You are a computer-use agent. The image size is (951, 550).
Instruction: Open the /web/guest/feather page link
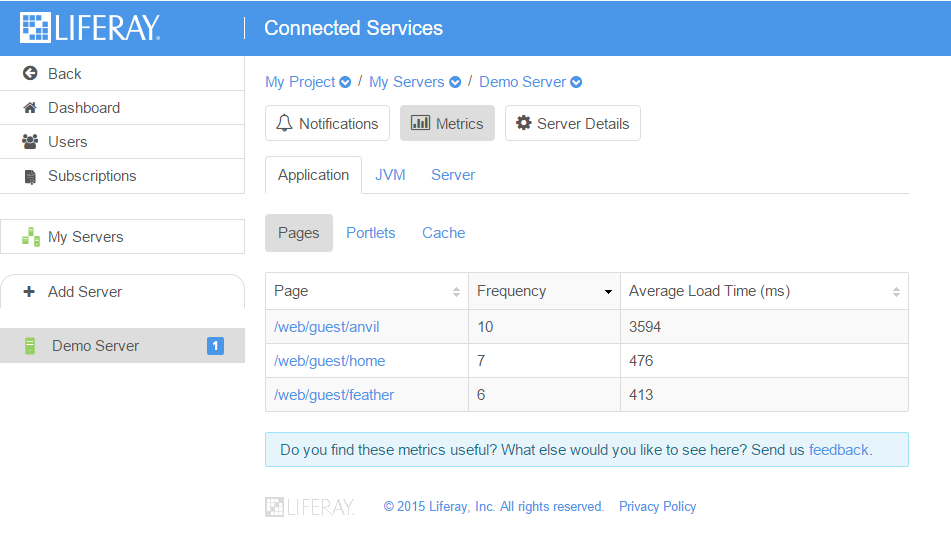tap(334, 395)
